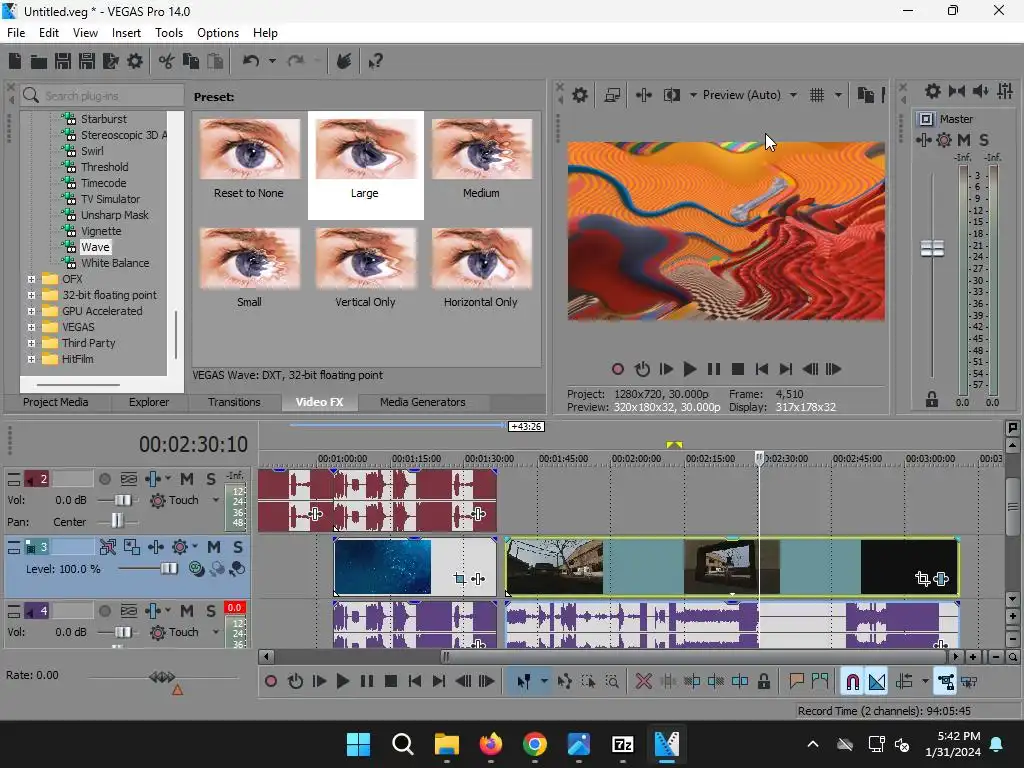Open the Options menu
The height and width of the screenshot is (768, 1024).
click(217, 33)
